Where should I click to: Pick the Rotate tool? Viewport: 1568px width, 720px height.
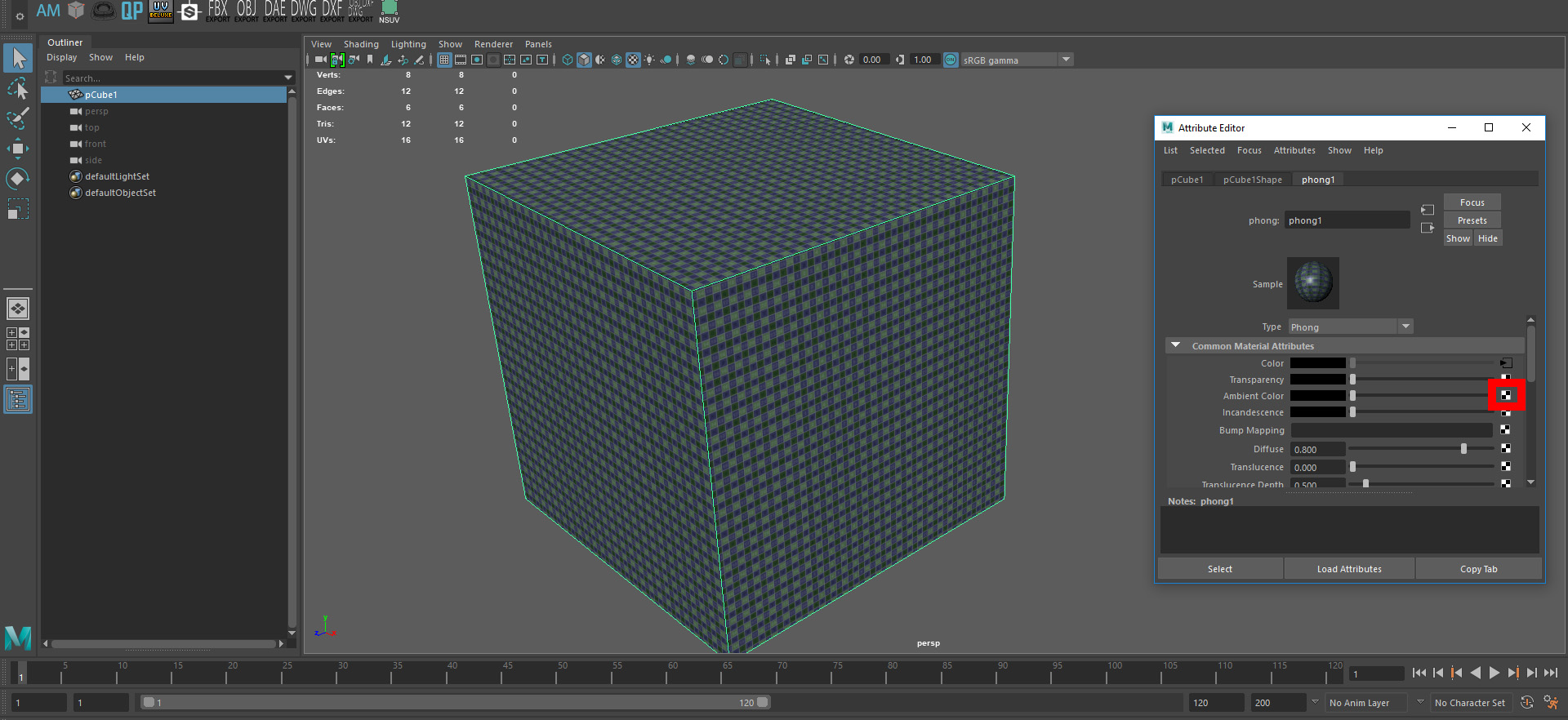18,179
